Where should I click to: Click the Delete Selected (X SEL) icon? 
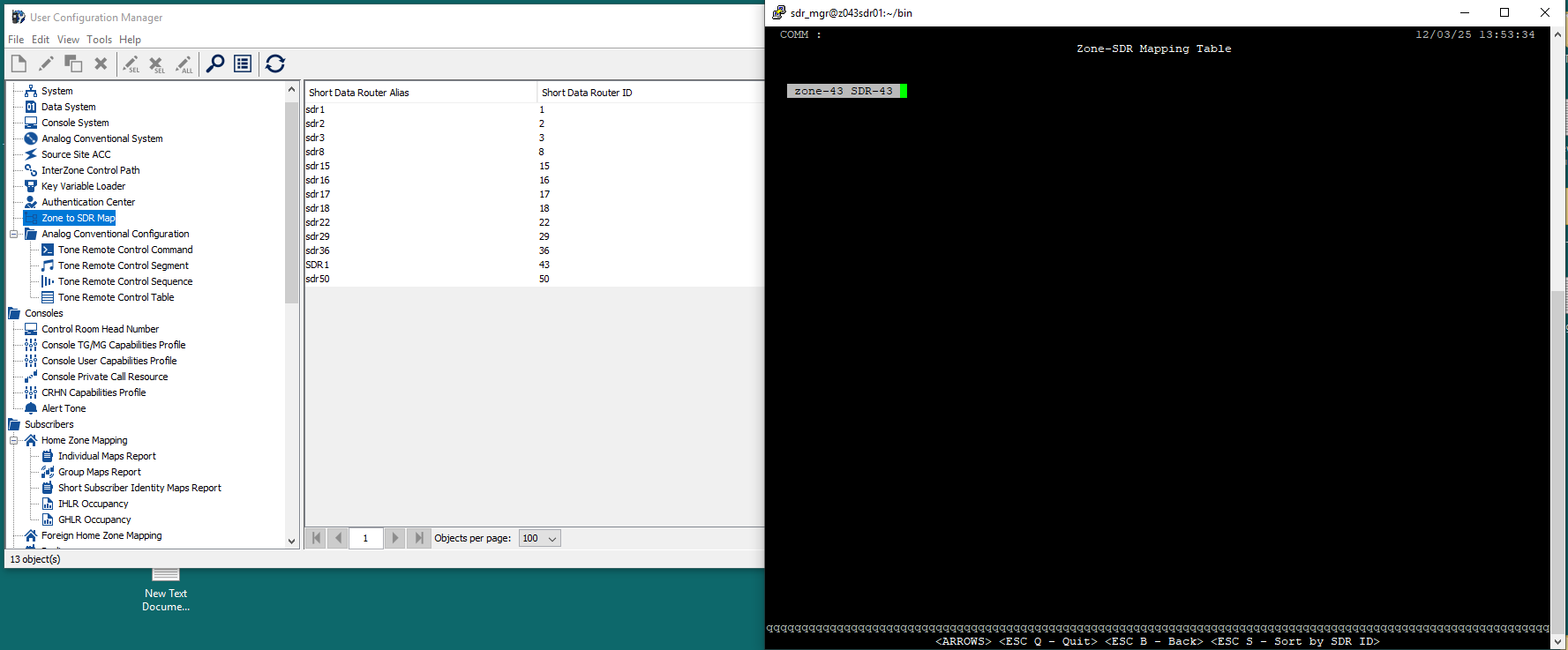tap(157, 64)
